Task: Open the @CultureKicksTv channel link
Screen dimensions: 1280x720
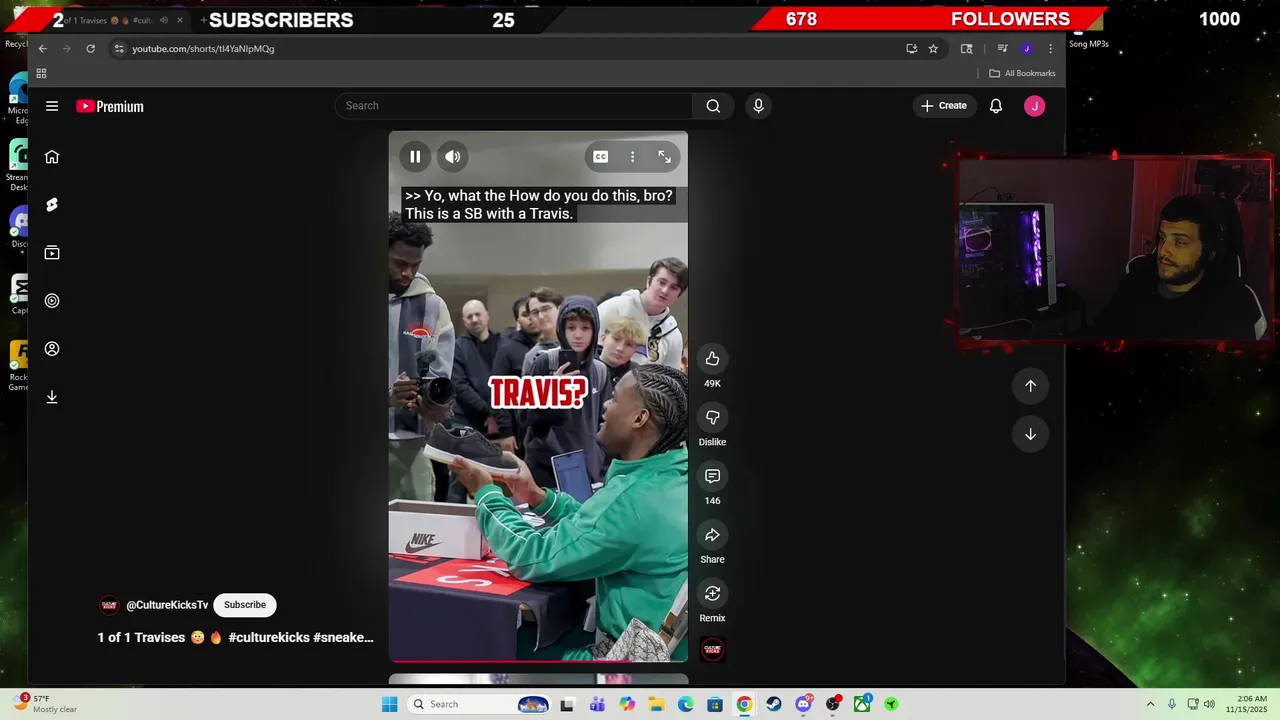Action: coord(167,605)
